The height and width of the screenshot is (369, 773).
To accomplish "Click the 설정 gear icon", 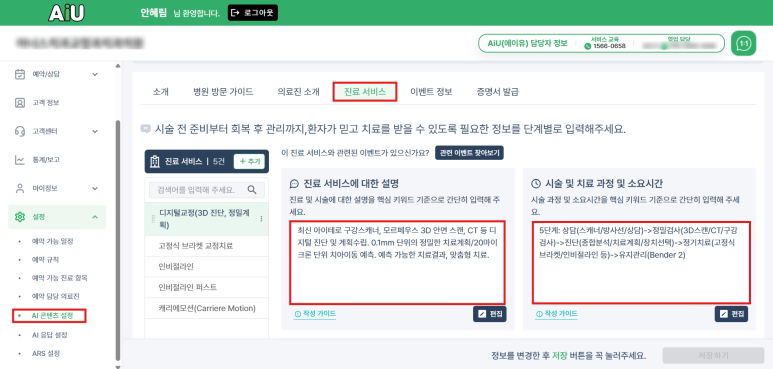I will (20, 217).
